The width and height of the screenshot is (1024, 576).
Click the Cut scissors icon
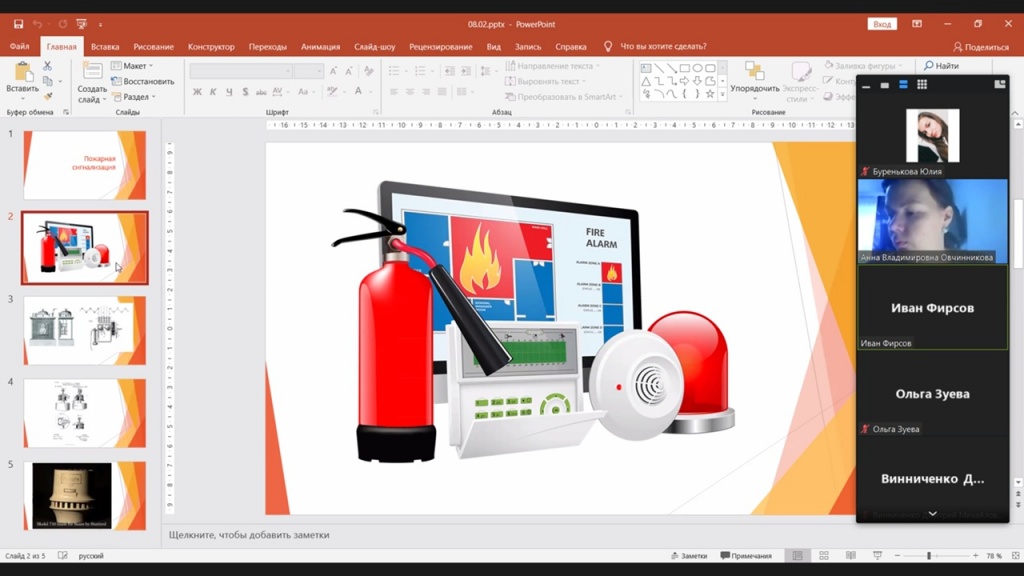(x=47, y=66)
